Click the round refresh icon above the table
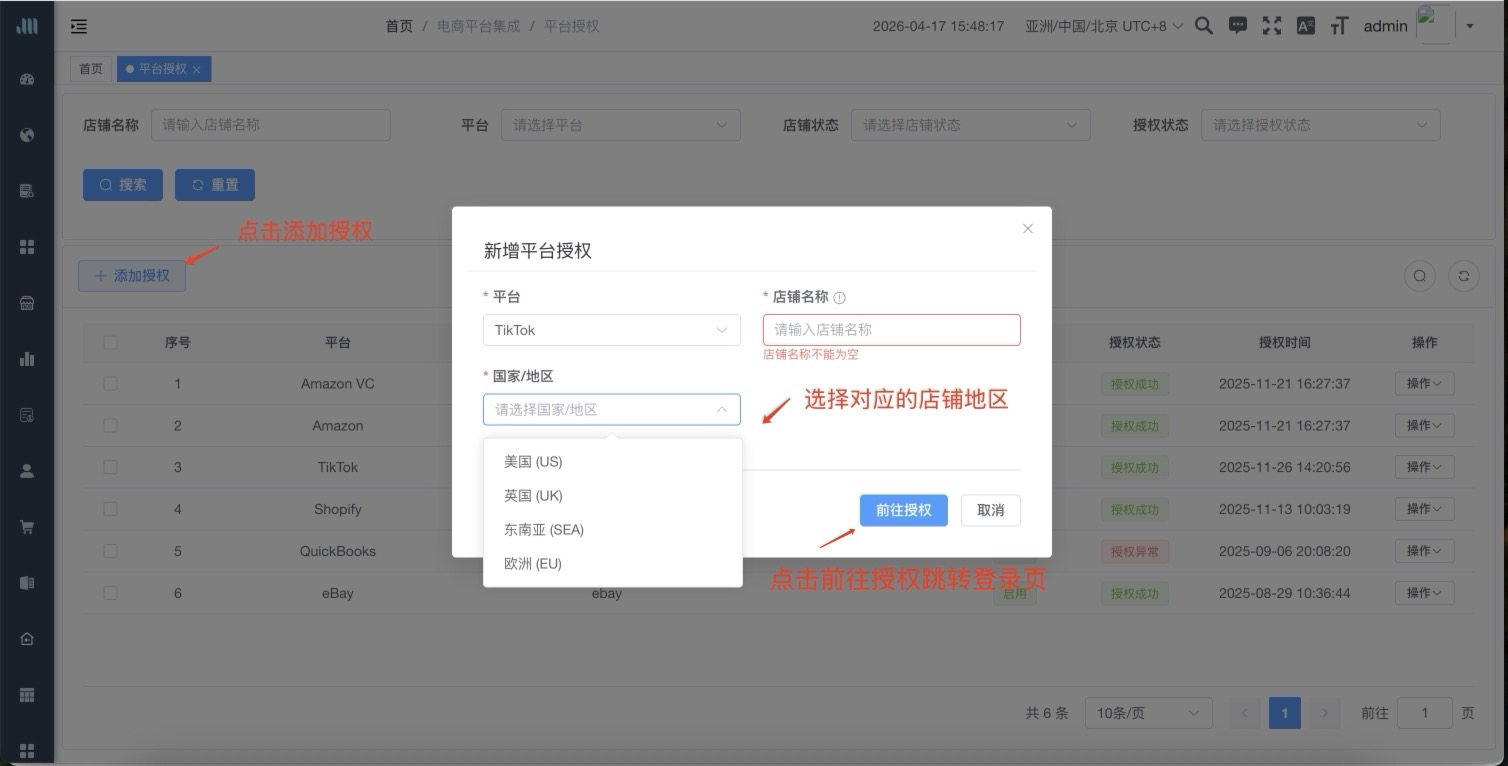Viewport: 1508px width, 766px height. (1464, 277)
